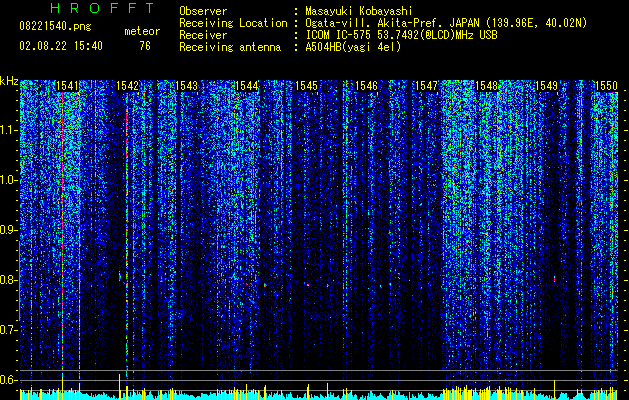Click the kHz axis unit label
This screenshot has height=400, width=629.
click(9, 81)
